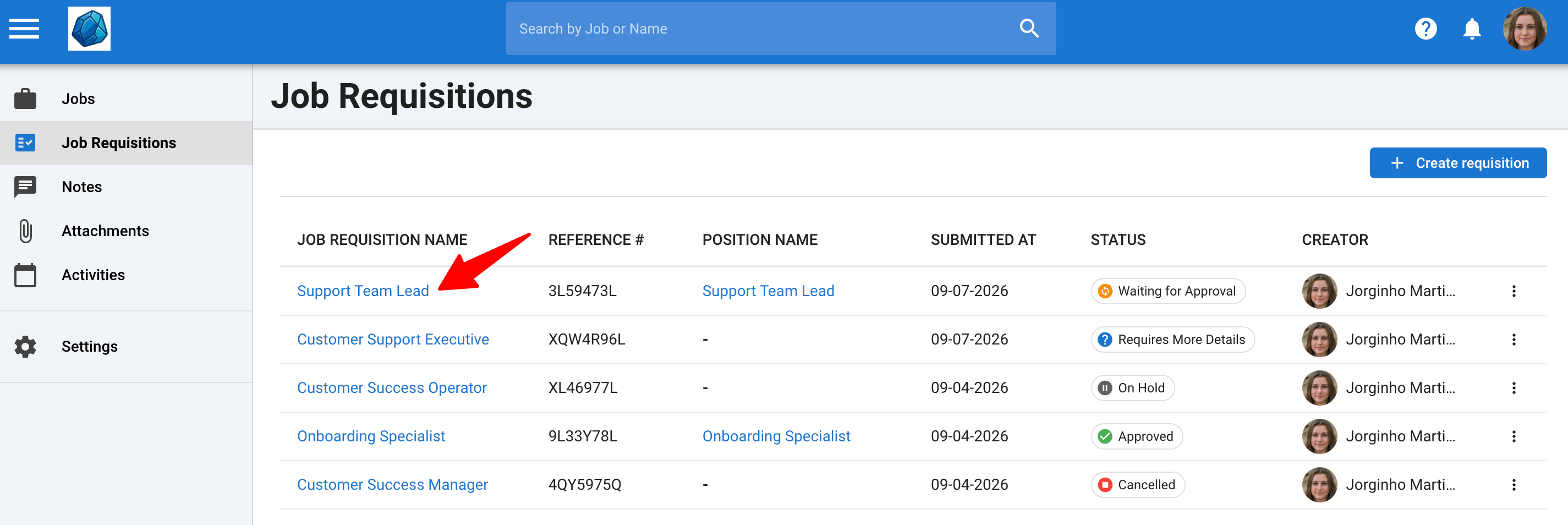The image size is (1568, 525).
Task: Open the more options menu for Support Team Lead
Action: click(x=1513, y=291)
